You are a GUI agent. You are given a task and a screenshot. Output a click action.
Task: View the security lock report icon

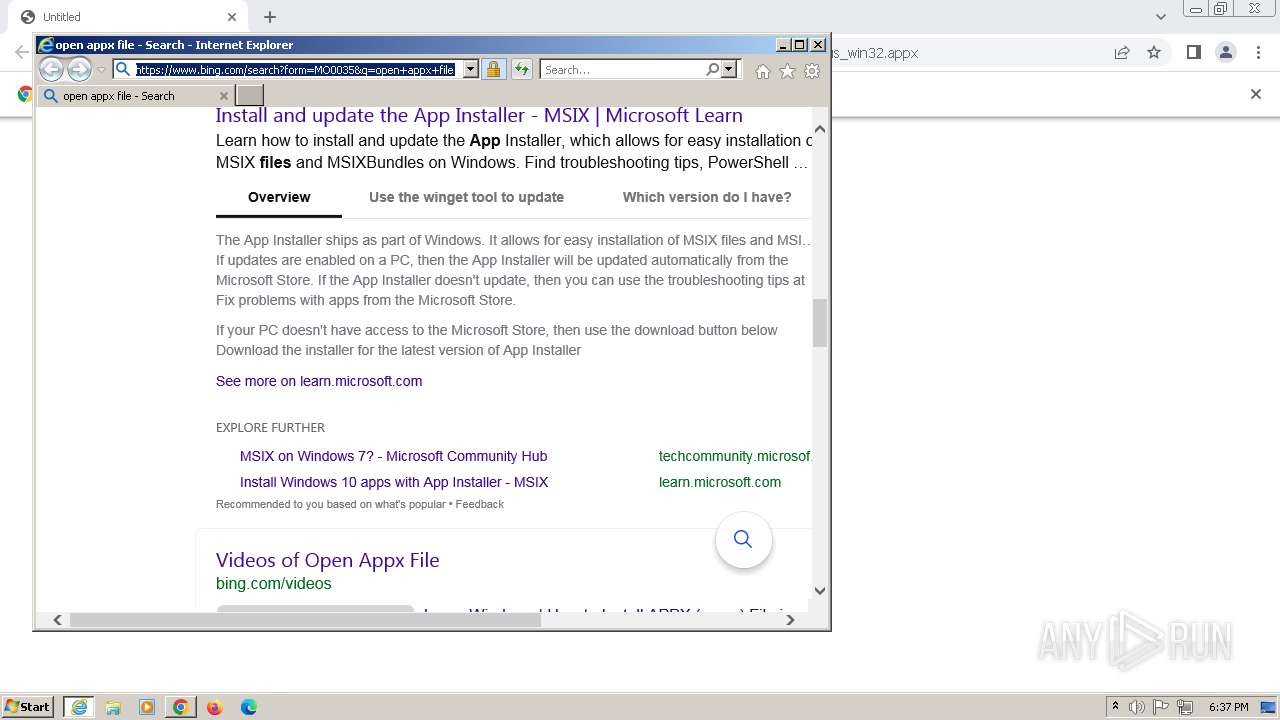[x=493, y=70]
